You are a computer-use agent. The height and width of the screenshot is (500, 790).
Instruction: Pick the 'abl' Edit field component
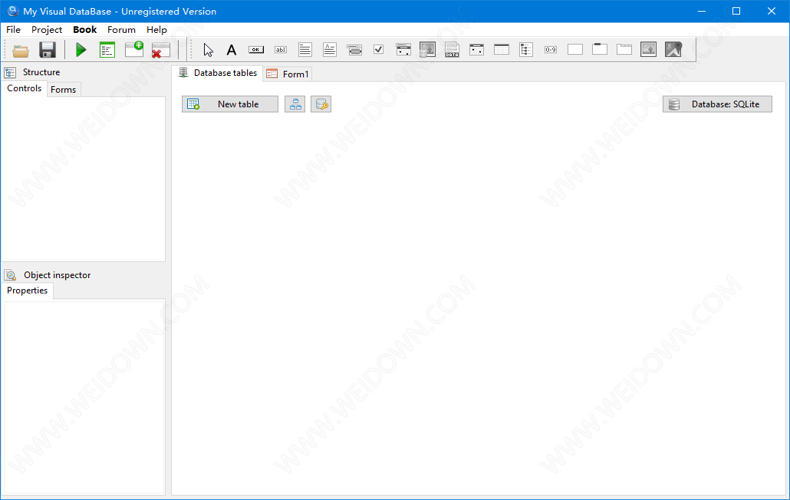click(x=281, y=49)
